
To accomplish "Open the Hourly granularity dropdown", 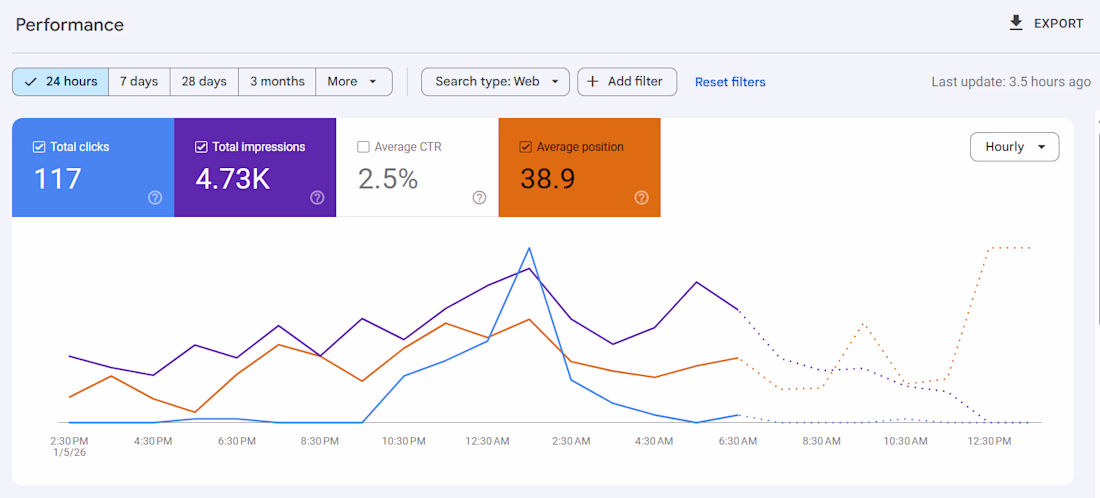I will pos(1014,147).
